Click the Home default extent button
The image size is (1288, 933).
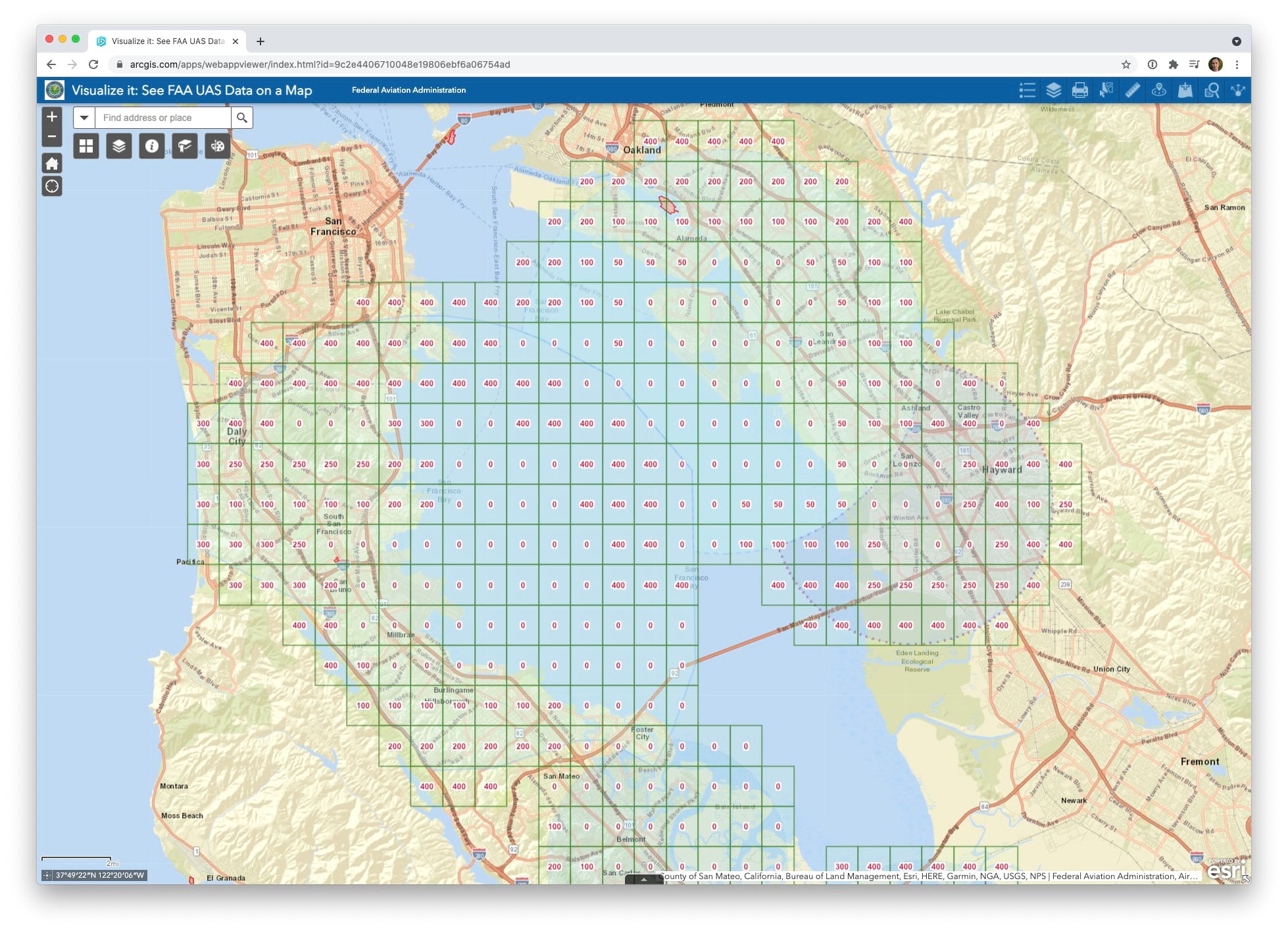coord(52,163)
